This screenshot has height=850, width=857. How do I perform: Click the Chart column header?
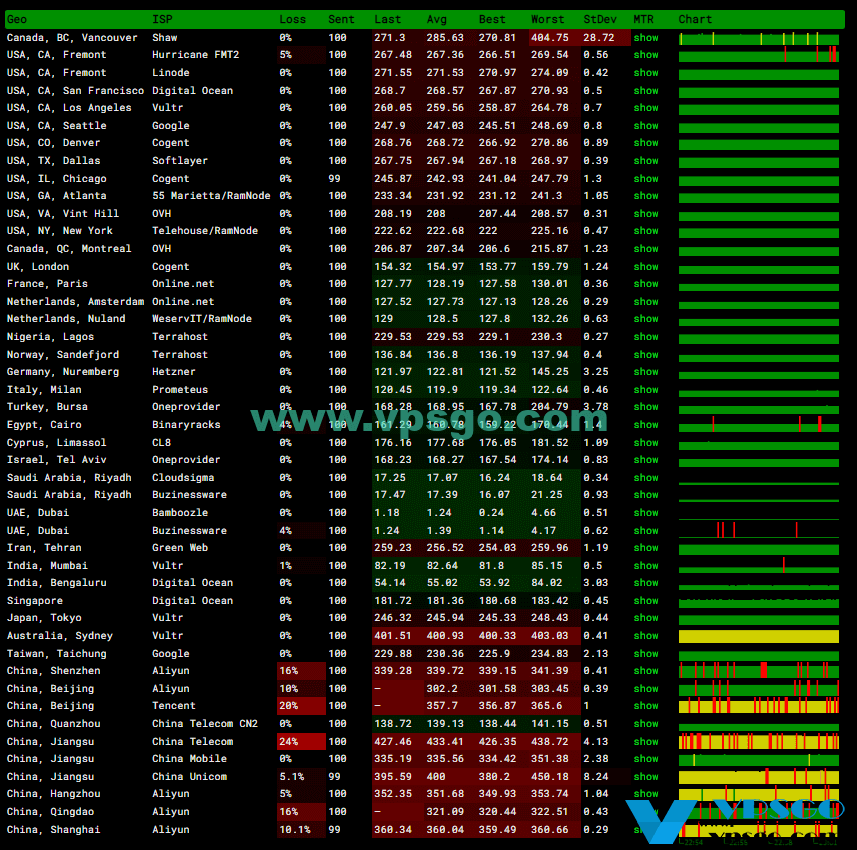(695, 20)
